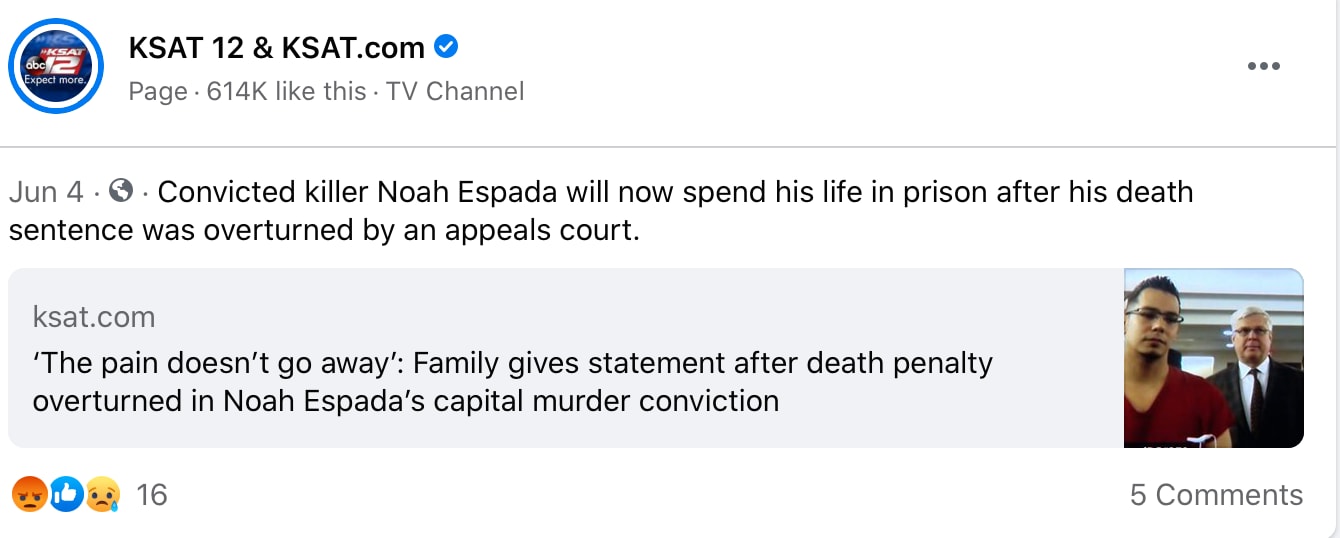
Task: Click the KSAT 12 profile logo
Action: [x=57, y=66]
